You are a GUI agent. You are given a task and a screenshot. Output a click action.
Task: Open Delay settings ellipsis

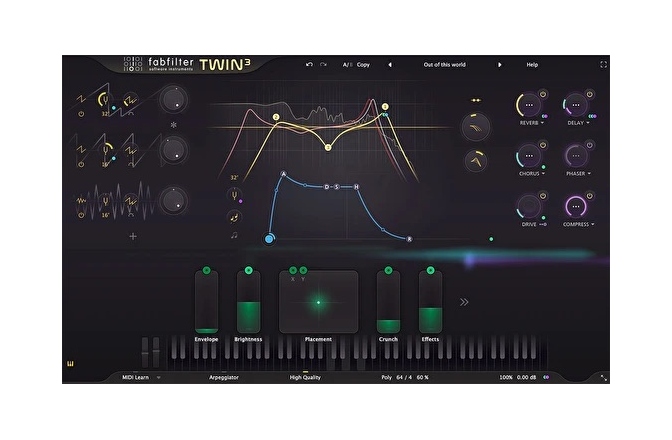(576, 105)
